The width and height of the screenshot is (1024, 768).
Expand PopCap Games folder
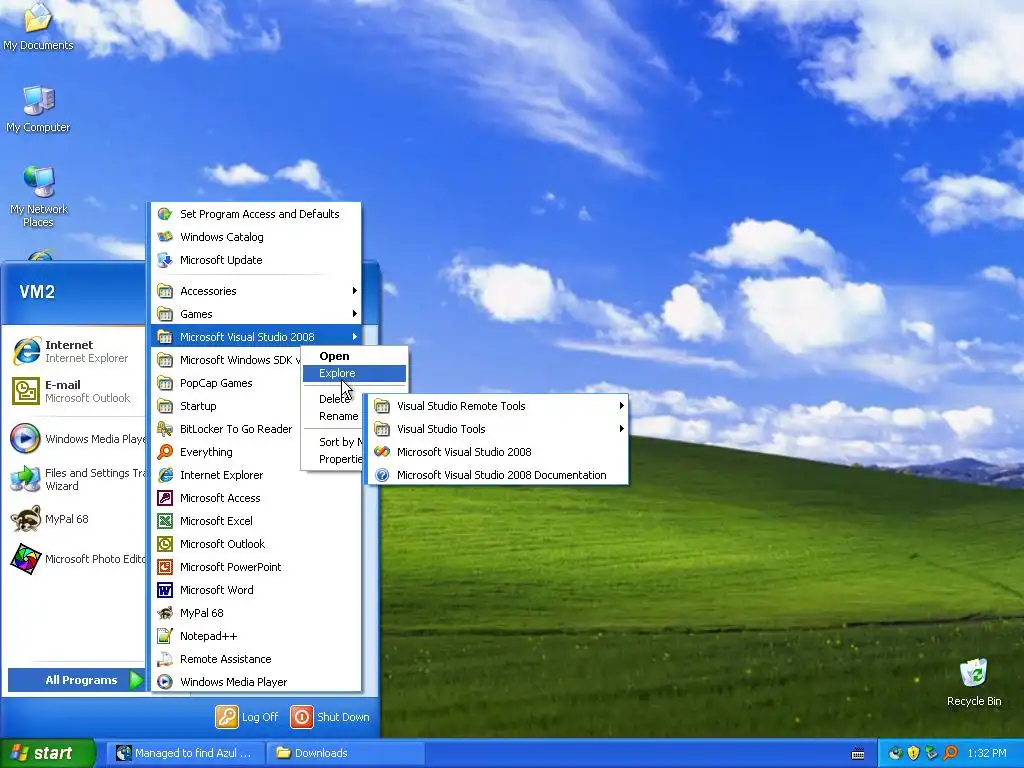click(227, 383)
